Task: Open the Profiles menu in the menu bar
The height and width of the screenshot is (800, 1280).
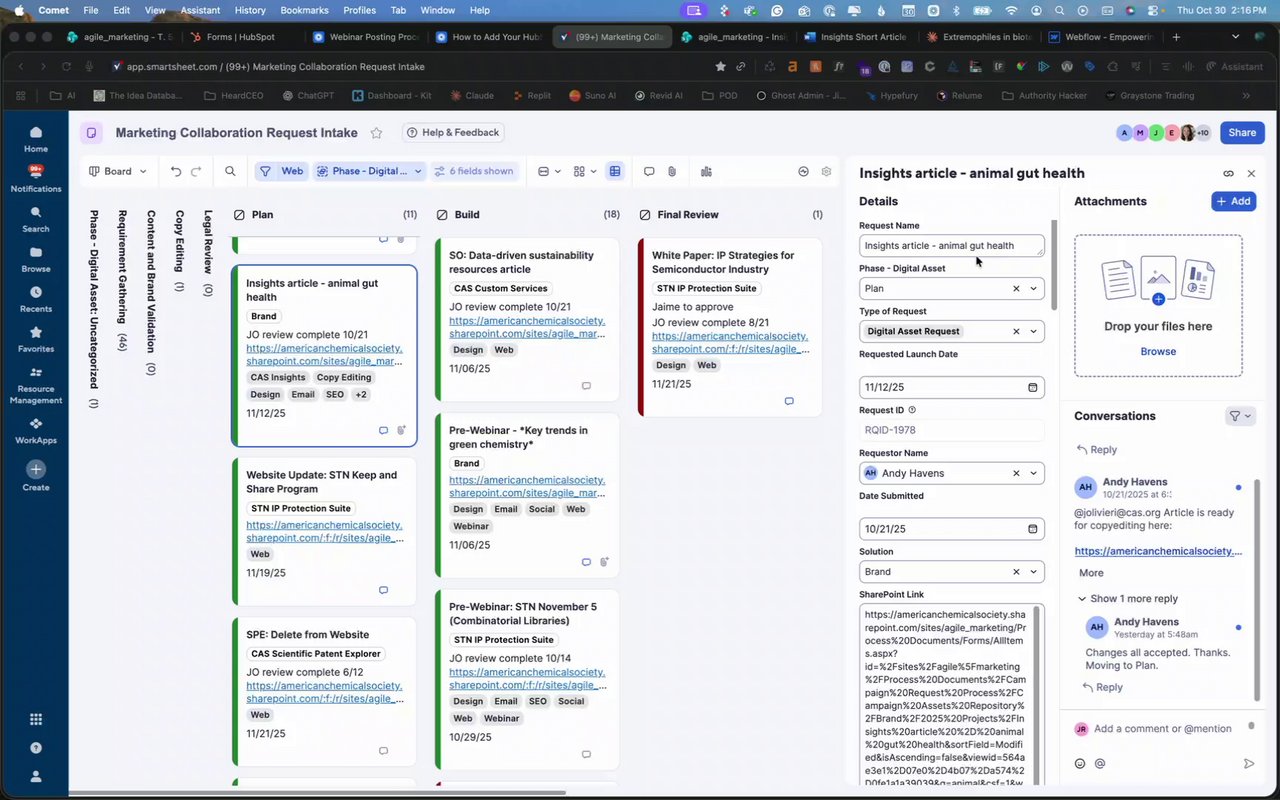Action: (359, 10)
